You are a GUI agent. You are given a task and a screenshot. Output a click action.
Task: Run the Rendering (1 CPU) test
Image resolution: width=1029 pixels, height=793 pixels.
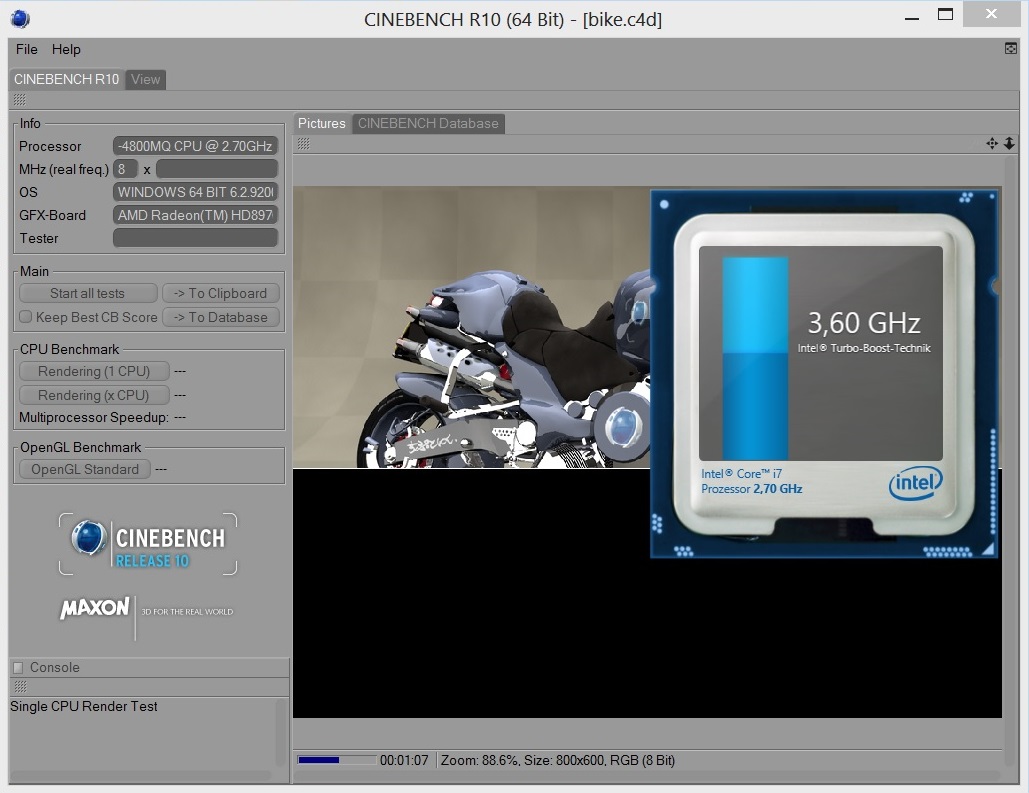point(94,372)
